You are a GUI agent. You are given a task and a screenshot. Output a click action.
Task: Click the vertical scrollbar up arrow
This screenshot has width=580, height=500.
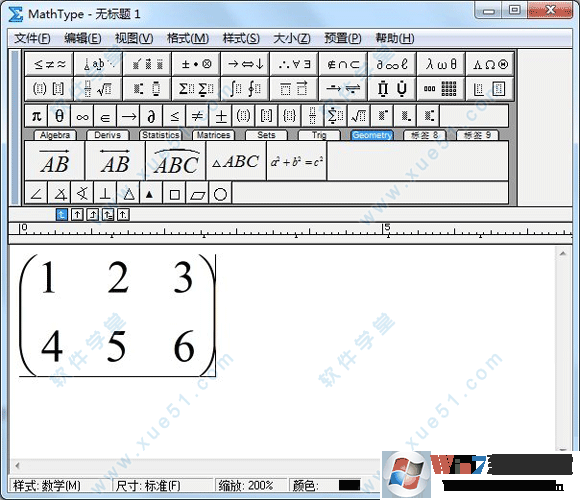pyautogui.click(x=563, y=253)
